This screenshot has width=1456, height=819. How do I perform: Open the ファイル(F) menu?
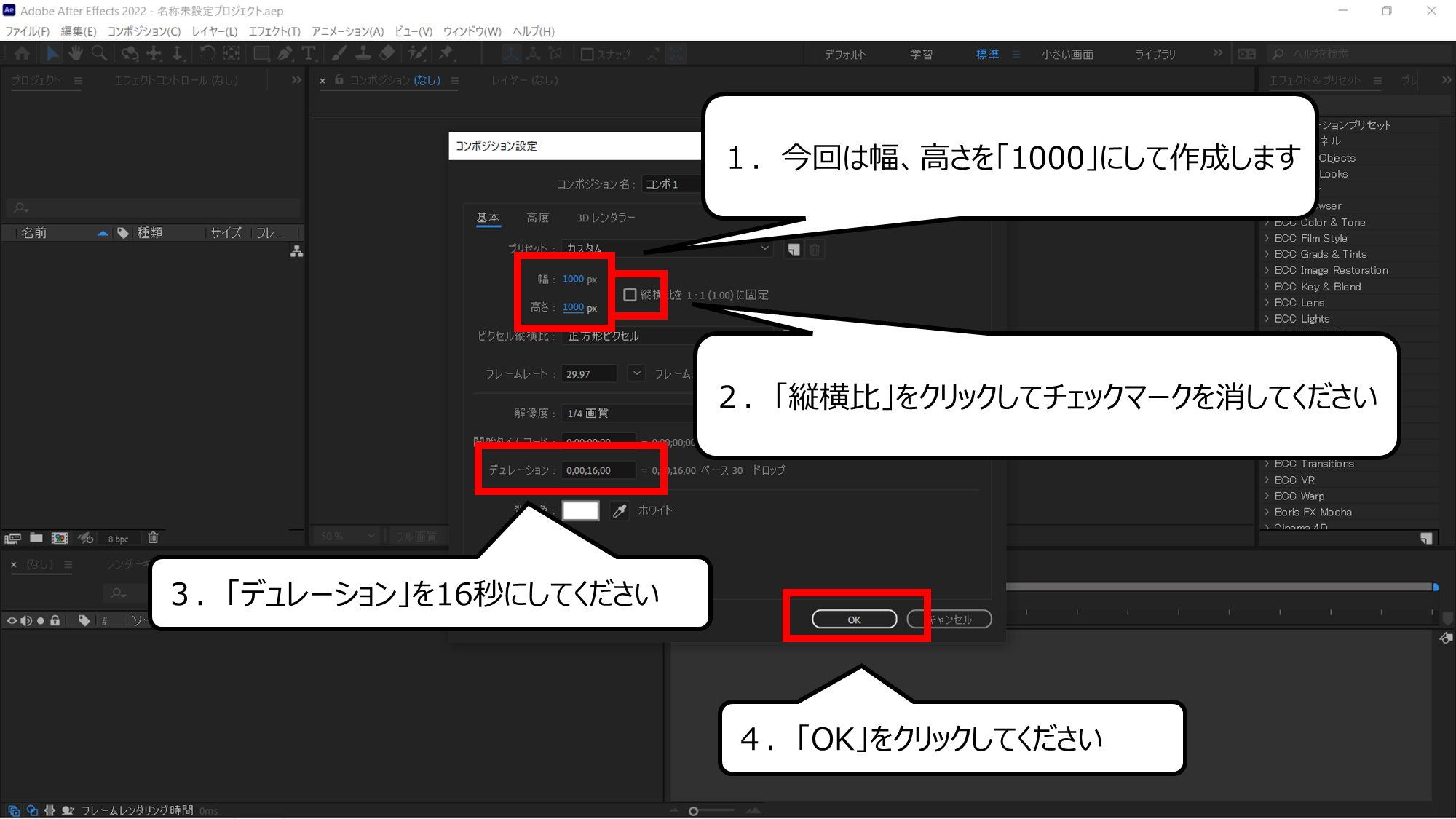click(x=27, y=31)
